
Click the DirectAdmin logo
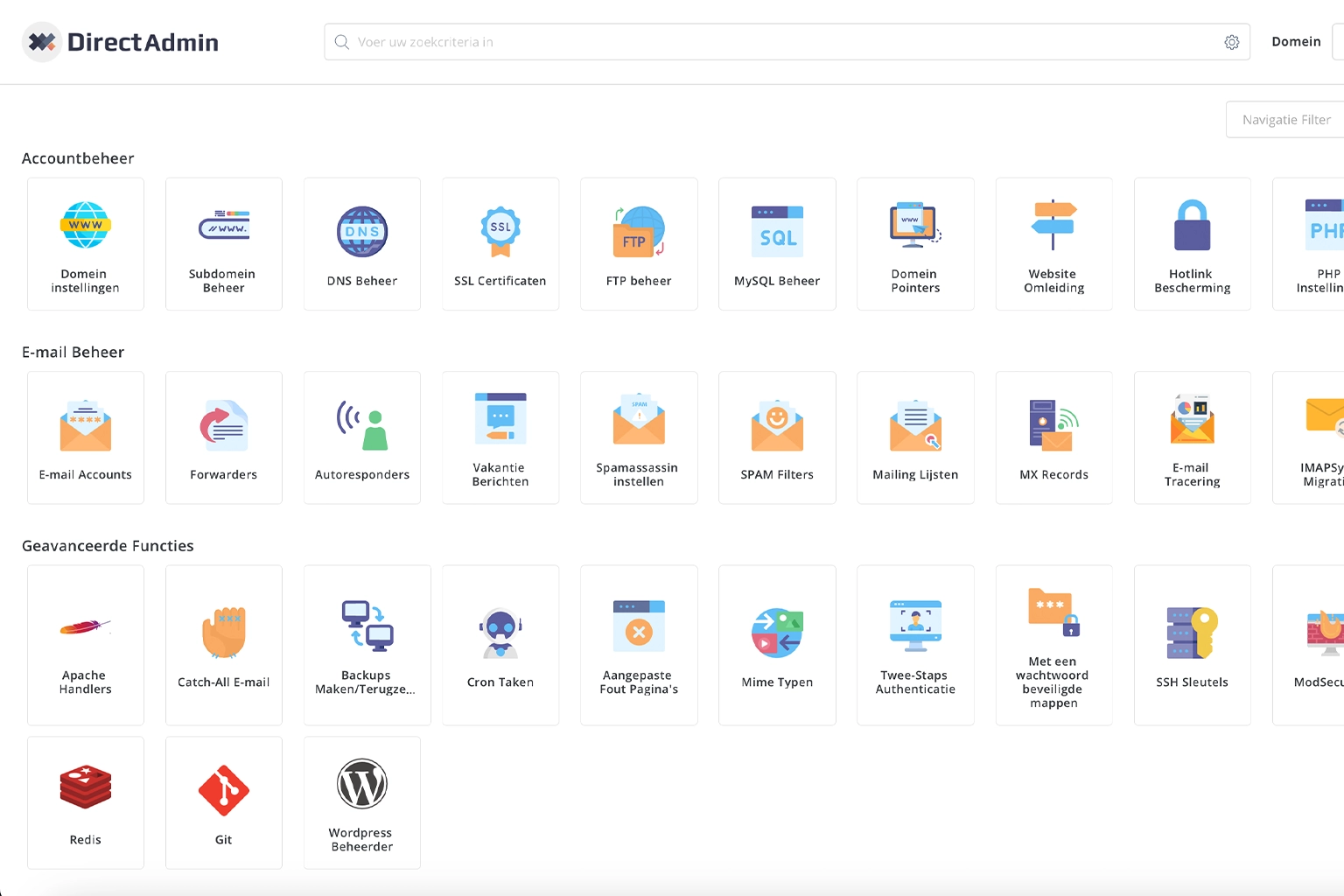121,42
